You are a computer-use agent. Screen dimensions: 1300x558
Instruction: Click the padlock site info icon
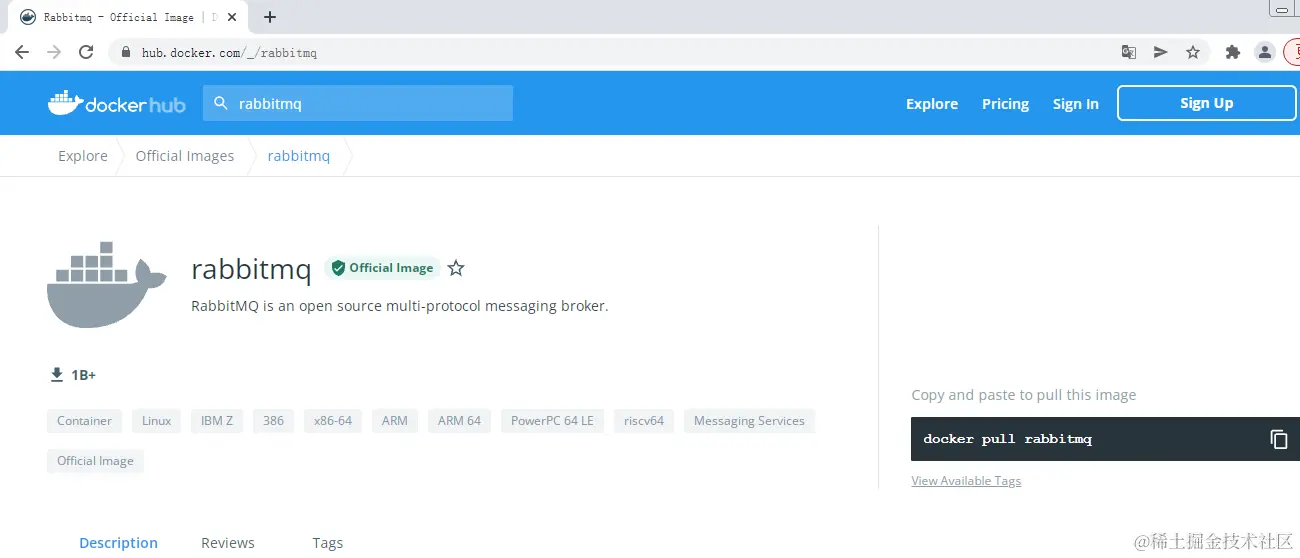tap(126, 52)
